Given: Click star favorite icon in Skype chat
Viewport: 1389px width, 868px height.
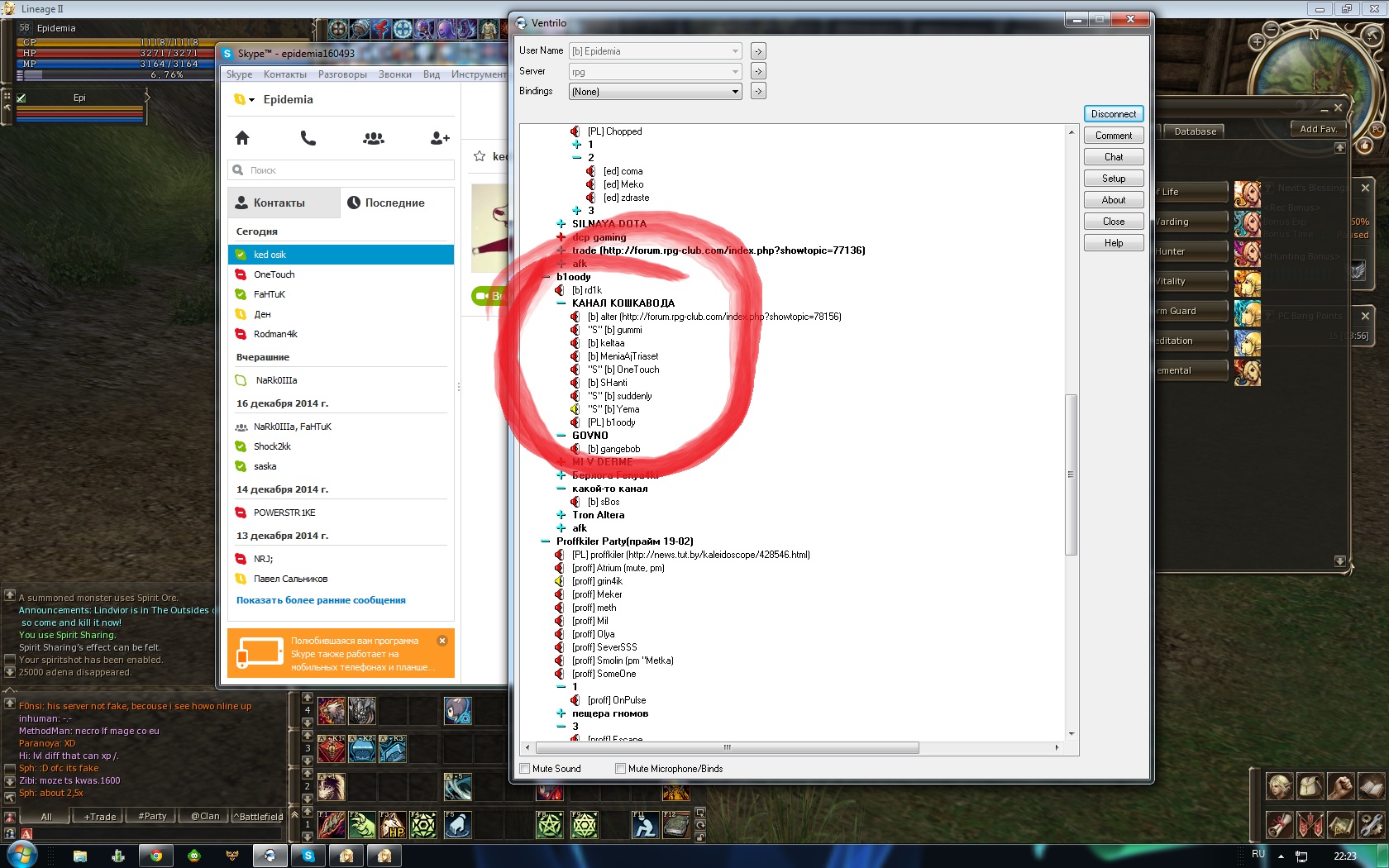Looking at the screenshot, I should (x=480, y=156).
